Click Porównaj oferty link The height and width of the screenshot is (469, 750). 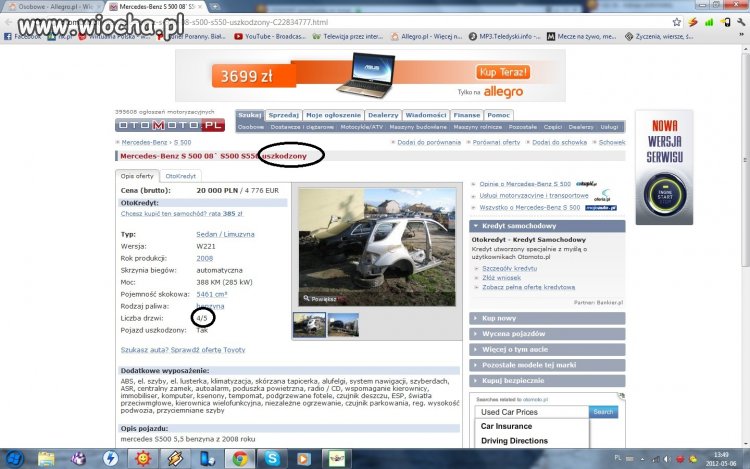click(x=496, y=142)
